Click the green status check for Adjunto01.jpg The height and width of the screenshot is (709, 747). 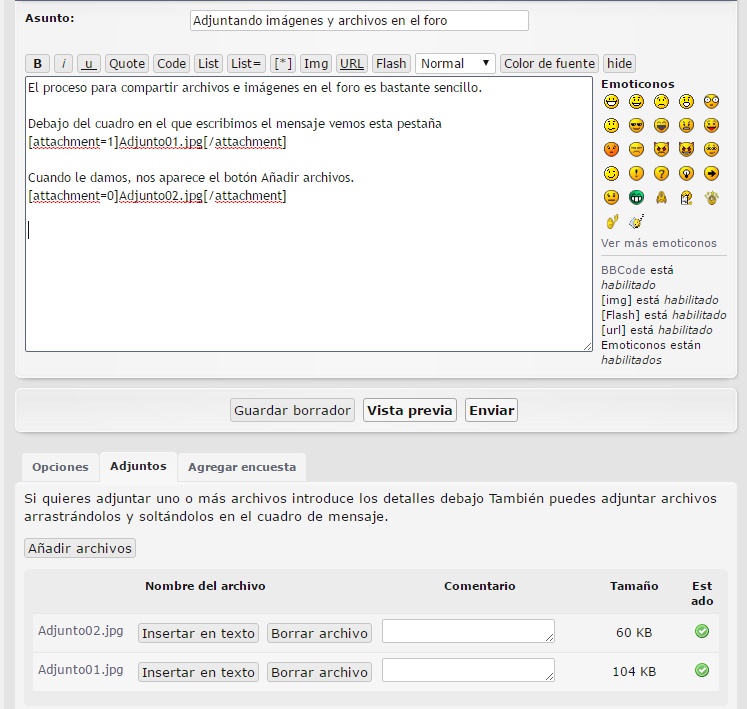[702, 670]
